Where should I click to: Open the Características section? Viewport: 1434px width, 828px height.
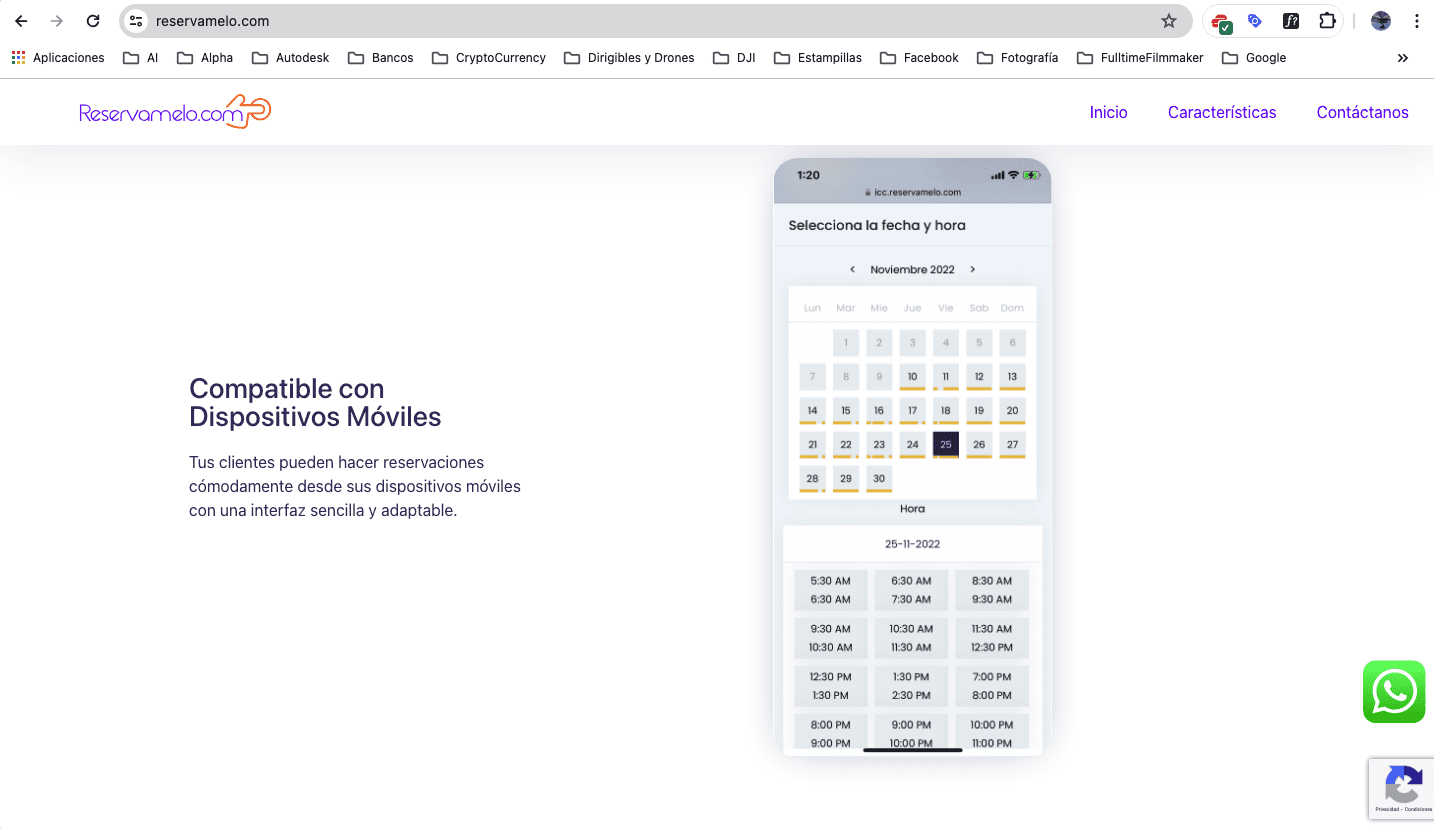click(x=1222, y=112)
